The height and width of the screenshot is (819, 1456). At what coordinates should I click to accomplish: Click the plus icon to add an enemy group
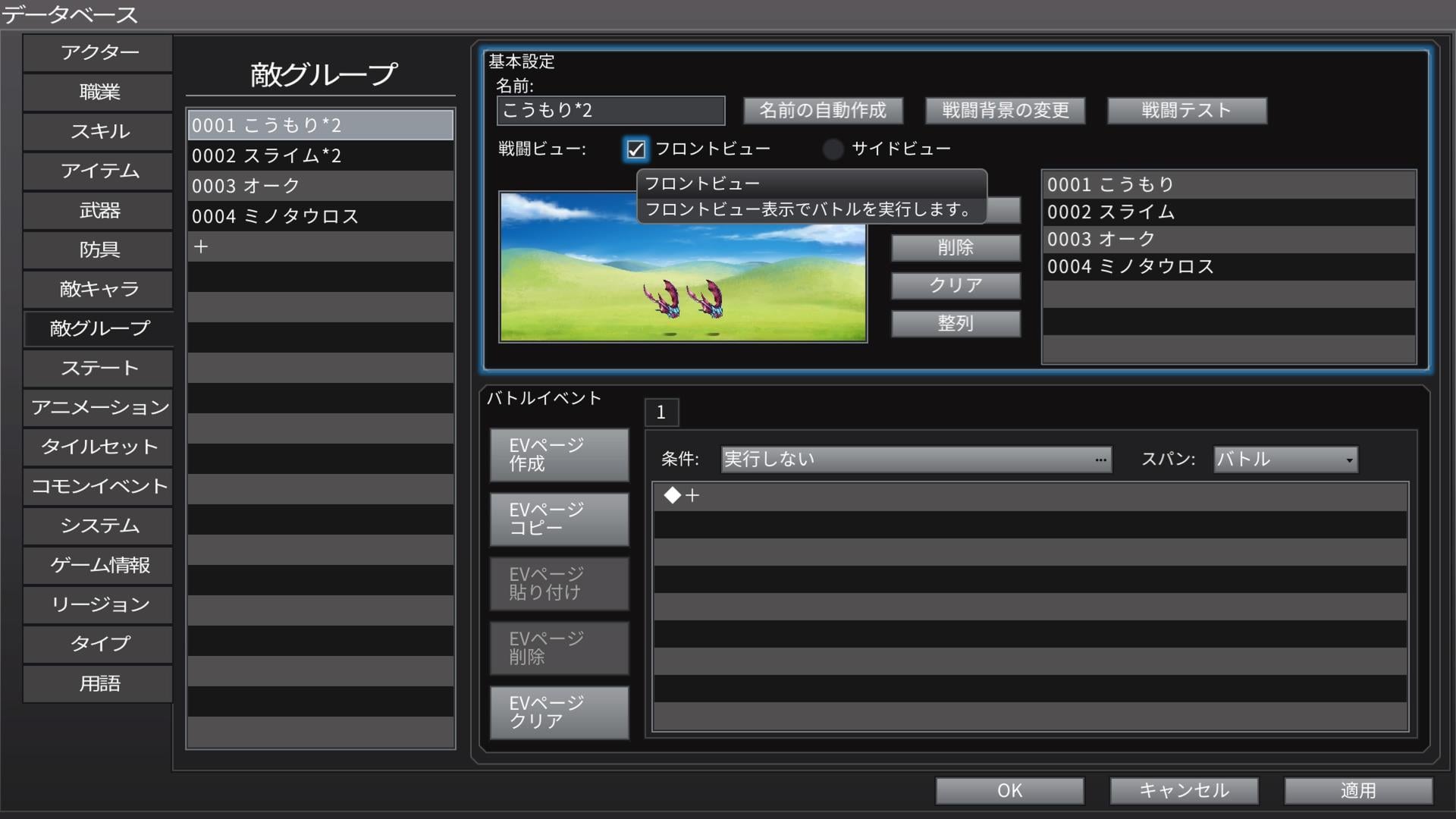tap(201, 247)
